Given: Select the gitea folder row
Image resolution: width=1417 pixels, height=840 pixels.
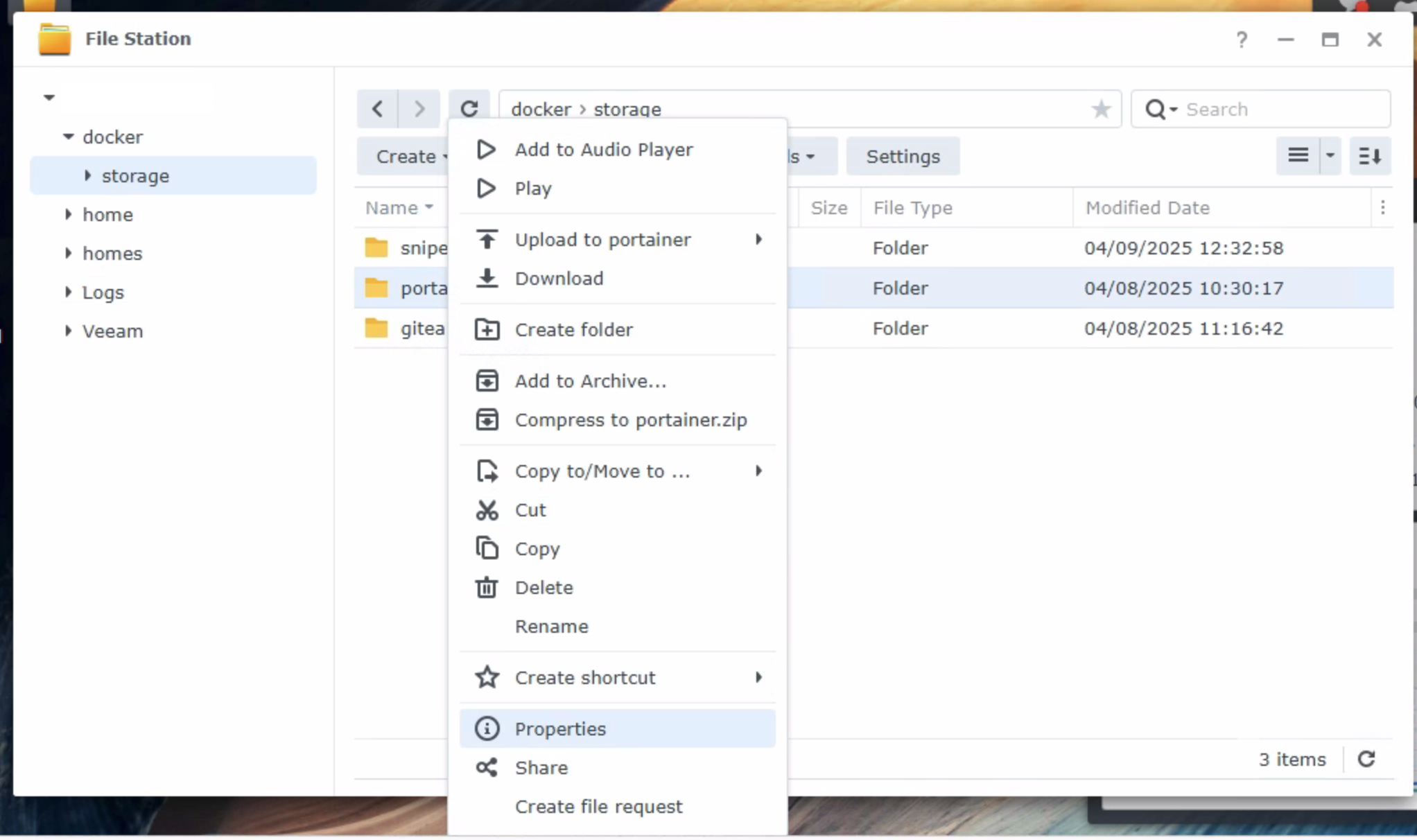Looking at the screenshot, I should click(873, 329).
